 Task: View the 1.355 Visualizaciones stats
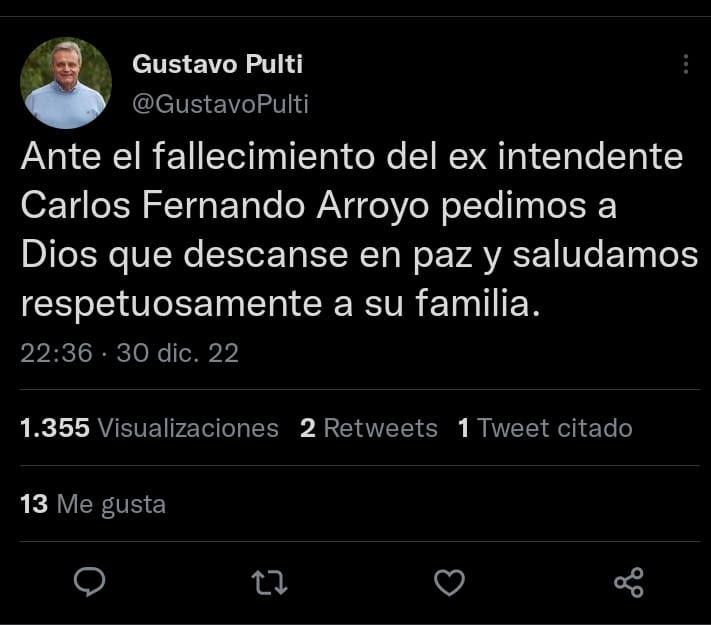pyautogui.click(x=149, y=428)
